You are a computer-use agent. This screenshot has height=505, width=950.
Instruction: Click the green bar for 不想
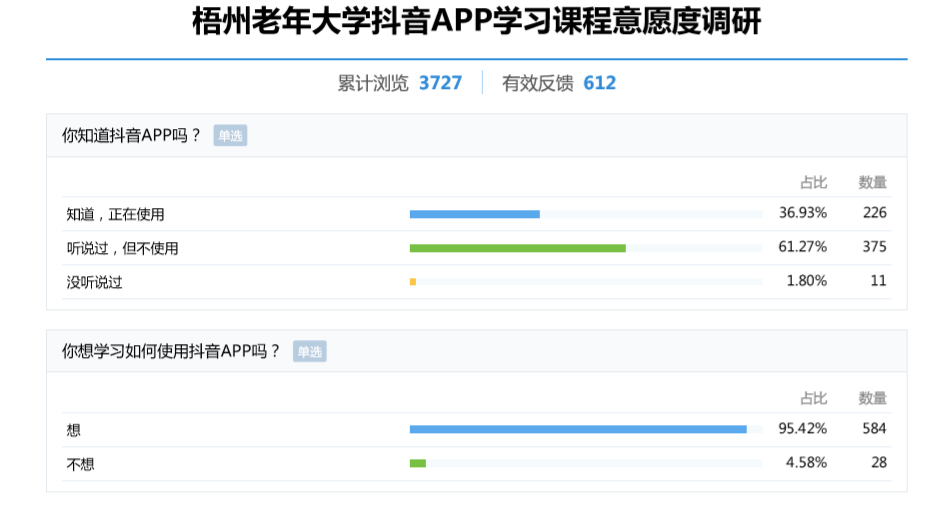pos(417,463)
